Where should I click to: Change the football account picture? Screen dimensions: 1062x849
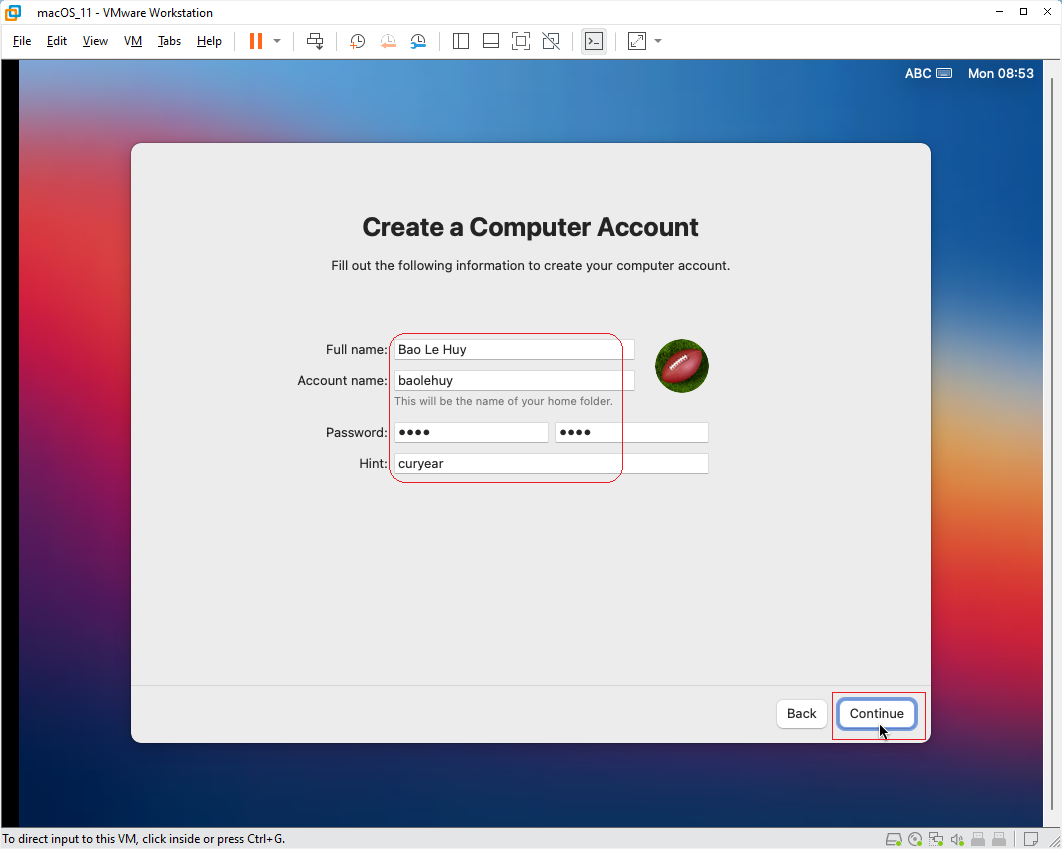[x=682, y=366]
